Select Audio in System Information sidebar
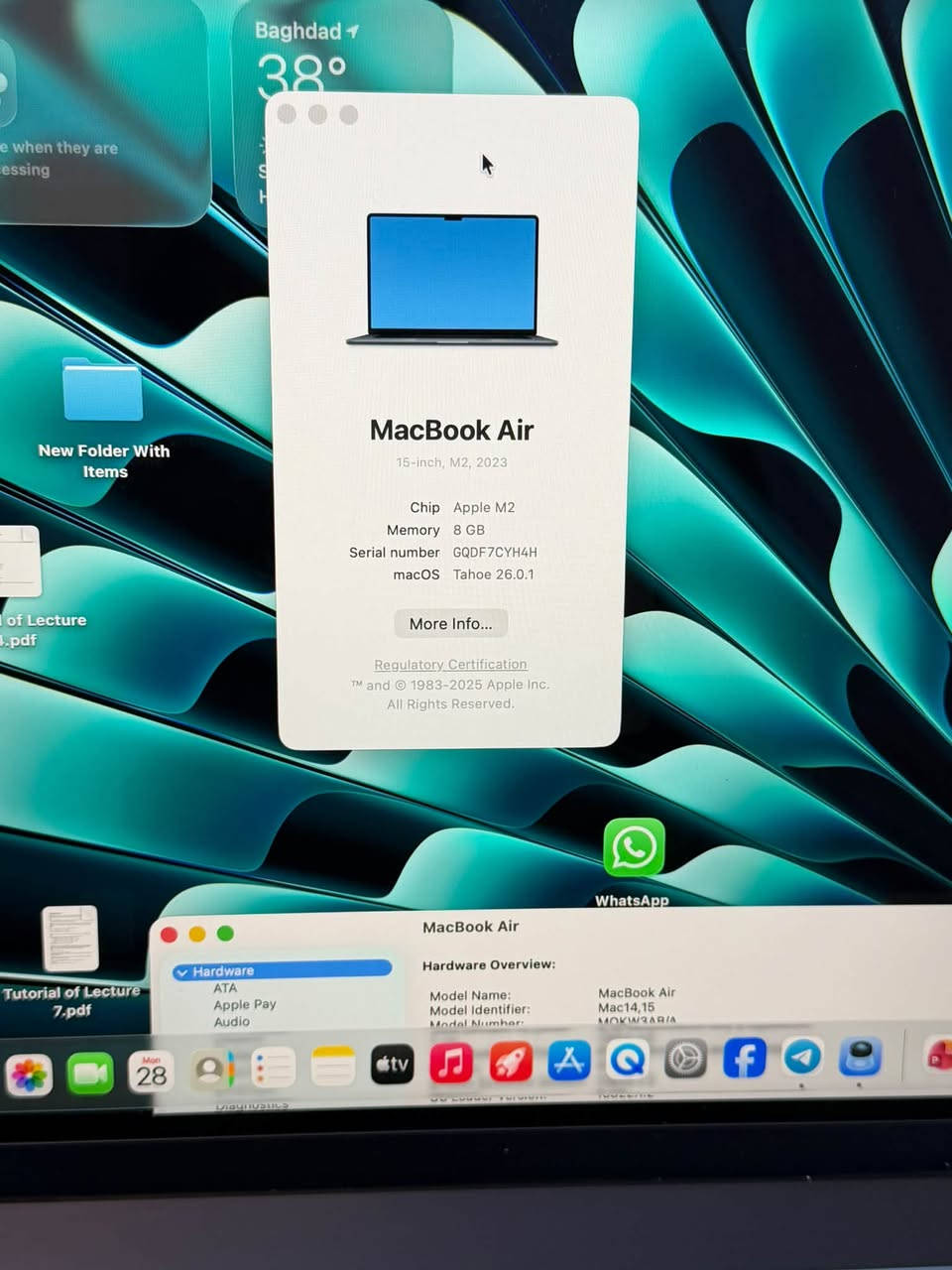The width and height of the screenshot is (952, 1270). click(232, 1021)
